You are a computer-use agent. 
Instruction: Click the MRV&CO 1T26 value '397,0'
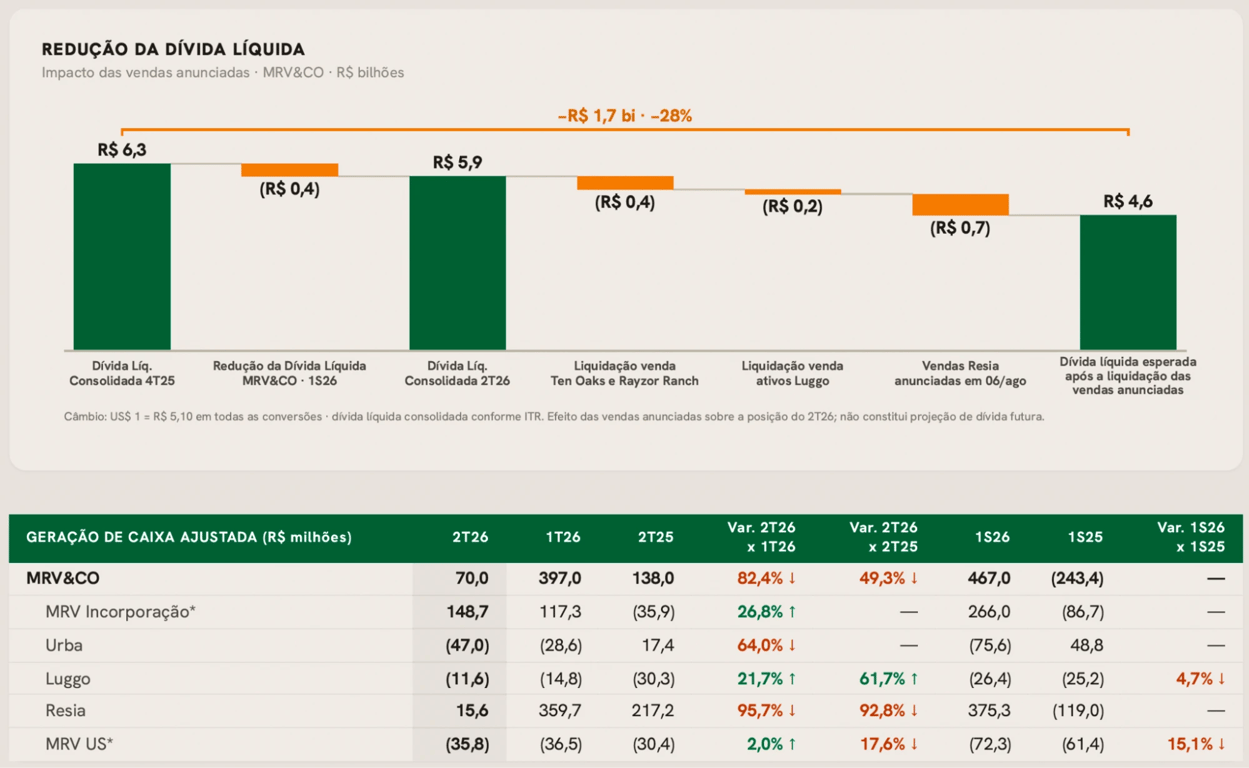pyautogui.click(x=561, y=579)
